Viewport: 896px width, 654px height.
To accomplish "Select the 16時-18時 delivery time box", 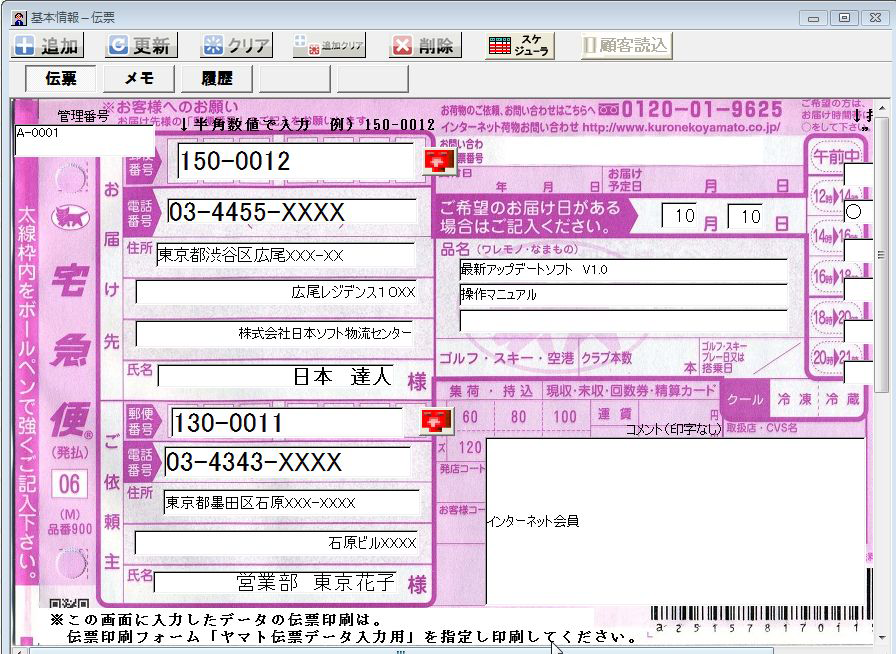I will [858, 291].
